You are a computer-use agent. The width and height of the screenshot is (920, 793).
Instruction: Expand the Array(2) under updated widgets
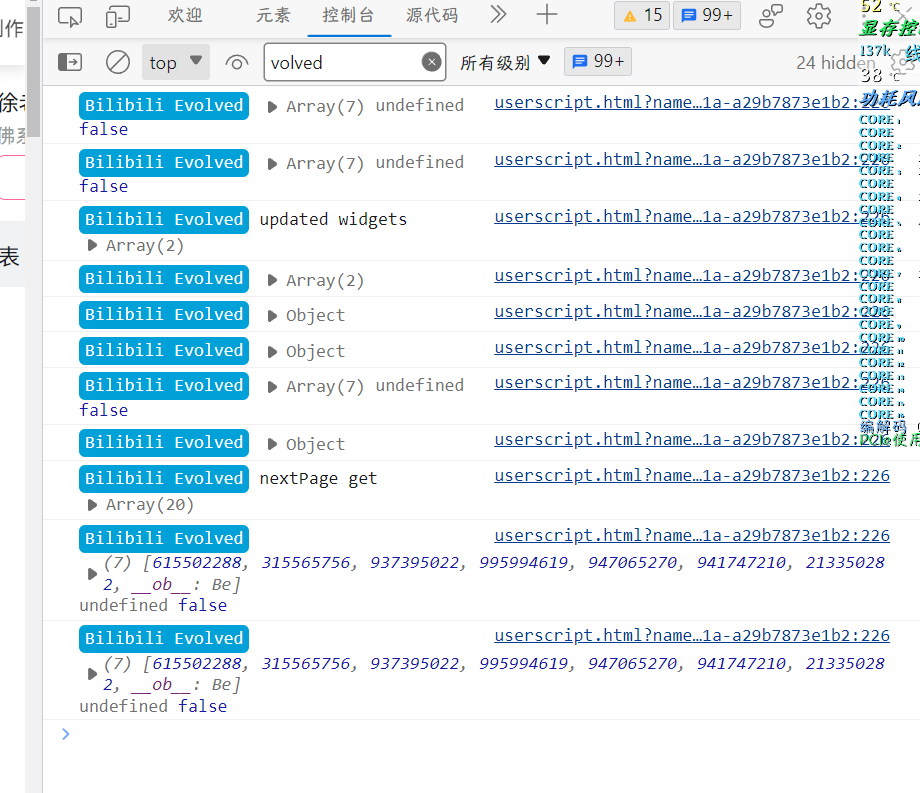tap(92, 245)
